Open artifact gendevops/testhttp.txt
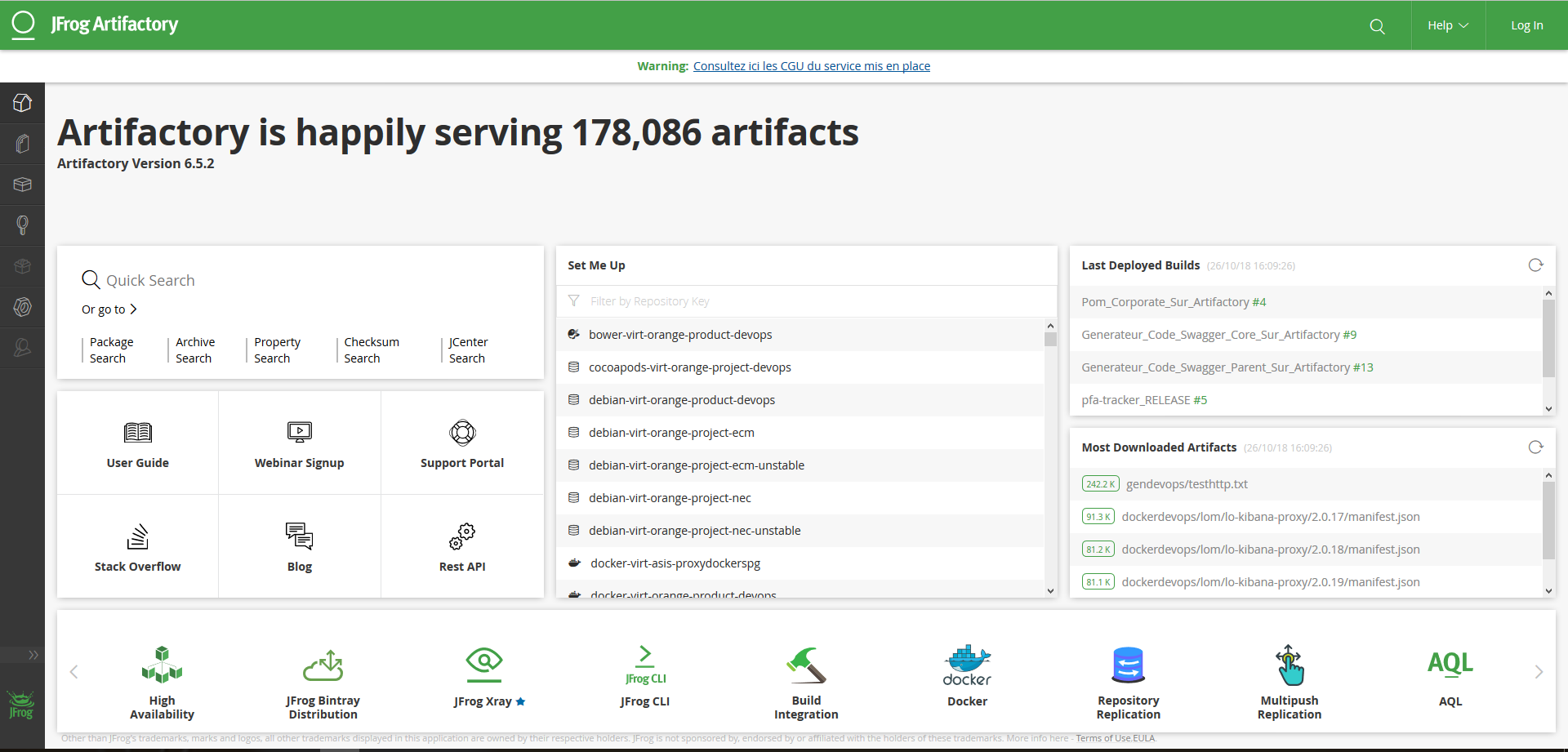Screen dimensions: 1568x752 pos(1306,484)
